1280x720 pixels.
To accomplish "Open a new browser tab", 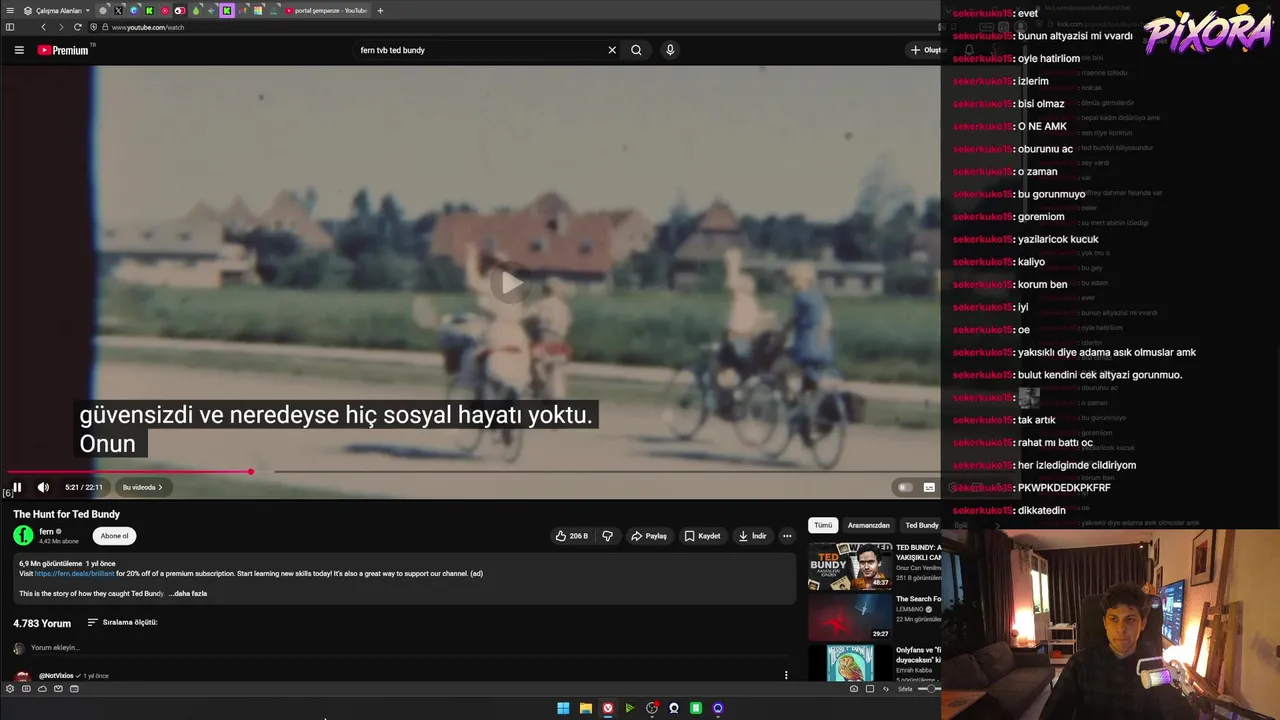I will (380, 11).
